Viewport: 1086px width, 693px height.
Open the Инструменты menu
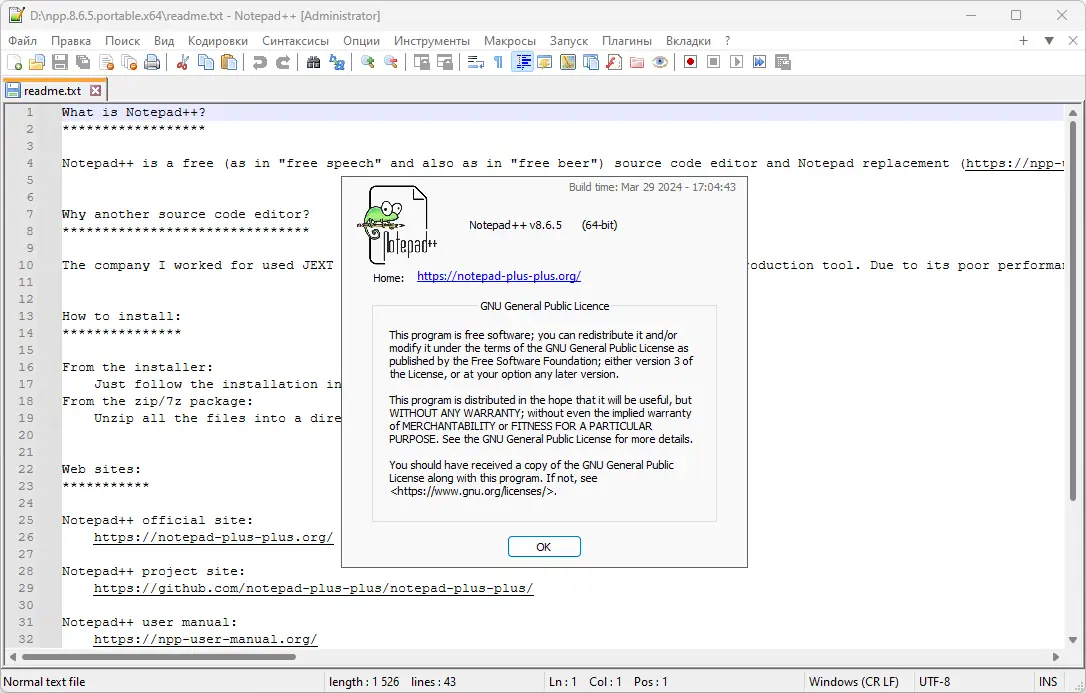pos(431,41)
